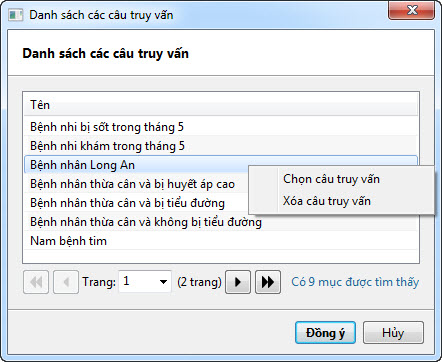Click the 'Tên' column header
The image size is (442, 362).
[x=221, y=105]
